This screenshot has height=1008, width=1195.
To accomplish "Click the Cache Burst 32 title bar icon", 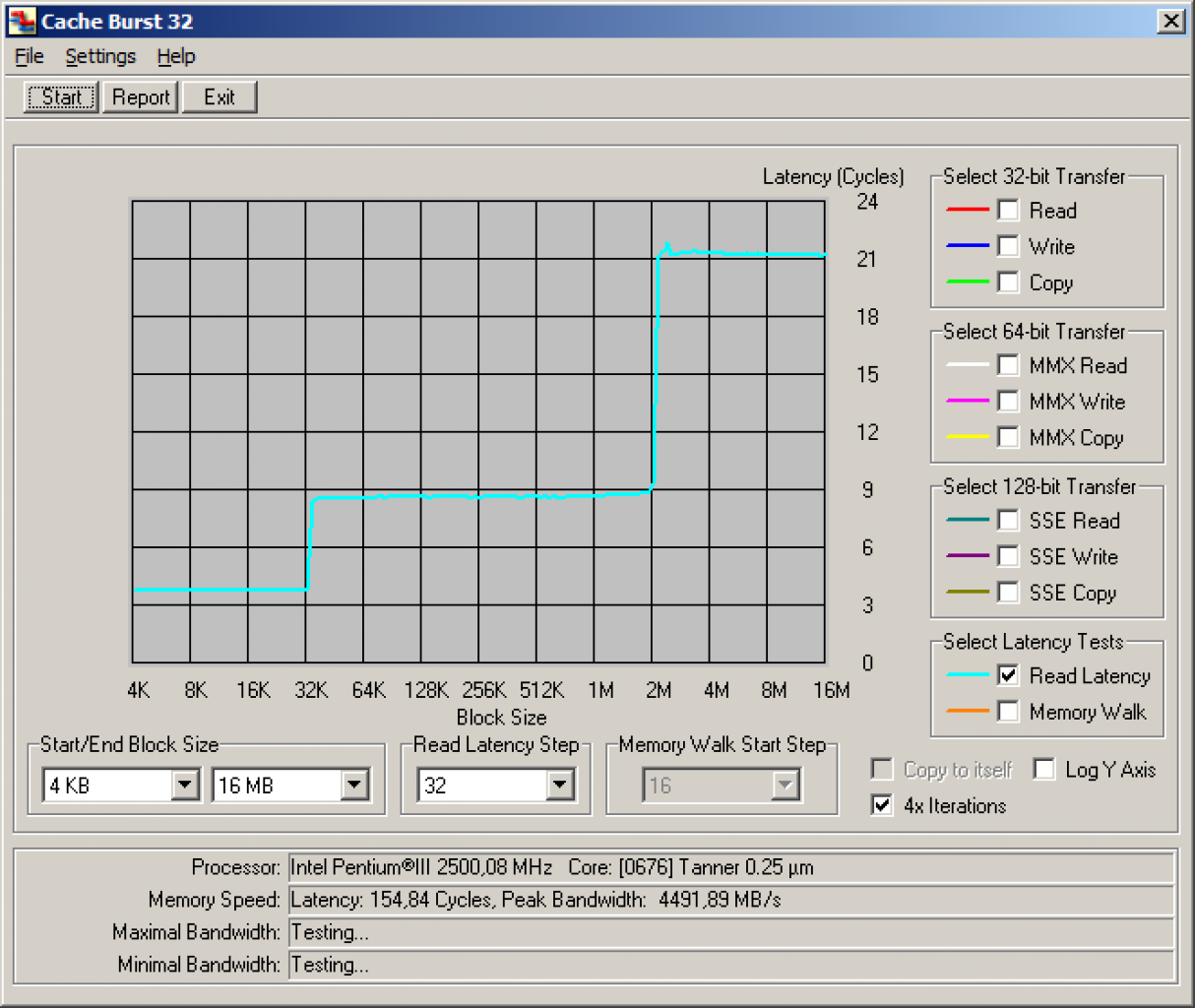I will 22,21.
